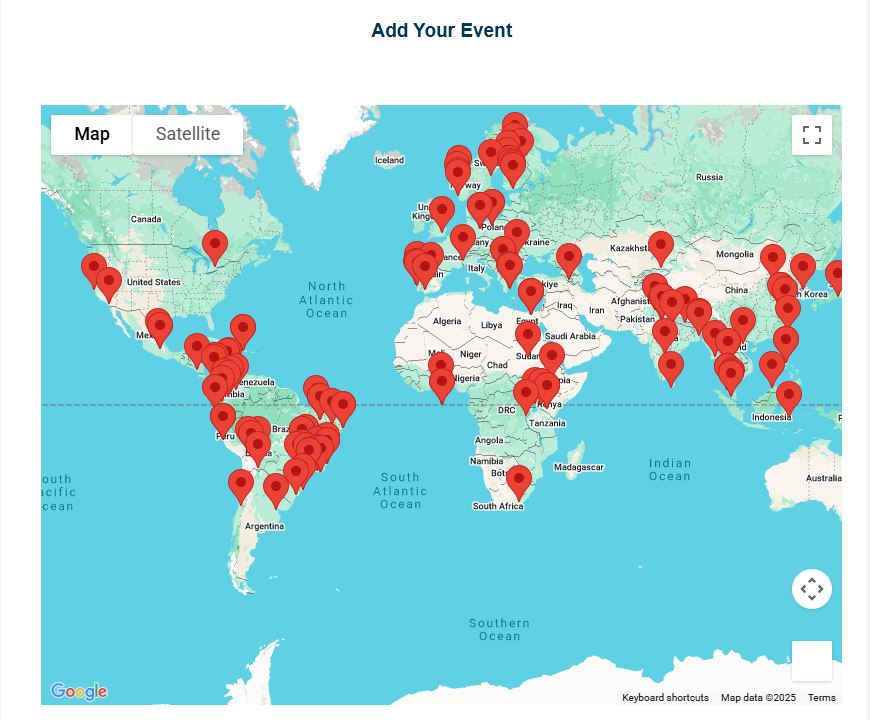
Task: Click the Australia label
Action: click(x=823, y=478)
